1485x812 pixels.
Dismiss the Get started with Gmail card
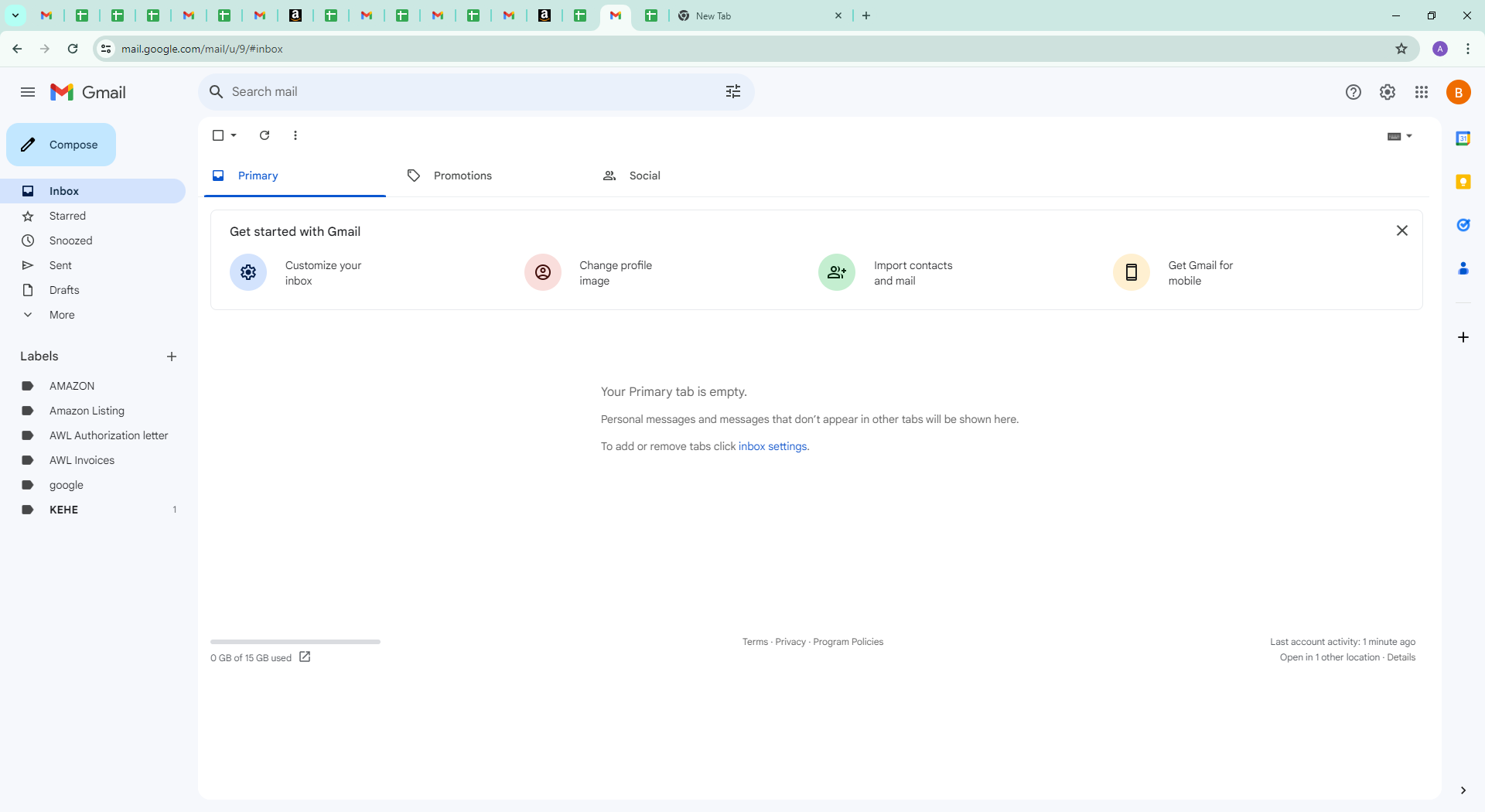click(x=1402, y=230)
